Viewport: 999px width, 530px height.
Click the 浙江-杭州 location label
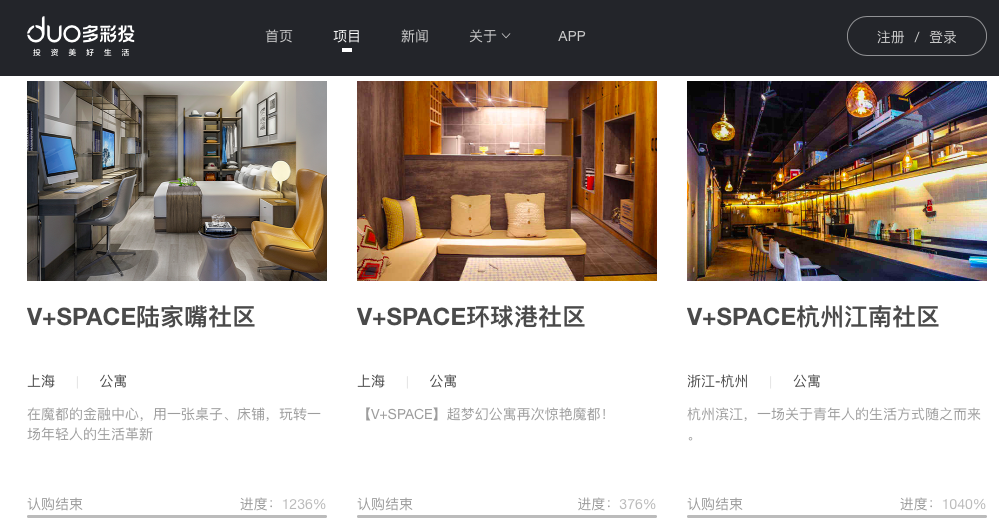pos(717,381)
